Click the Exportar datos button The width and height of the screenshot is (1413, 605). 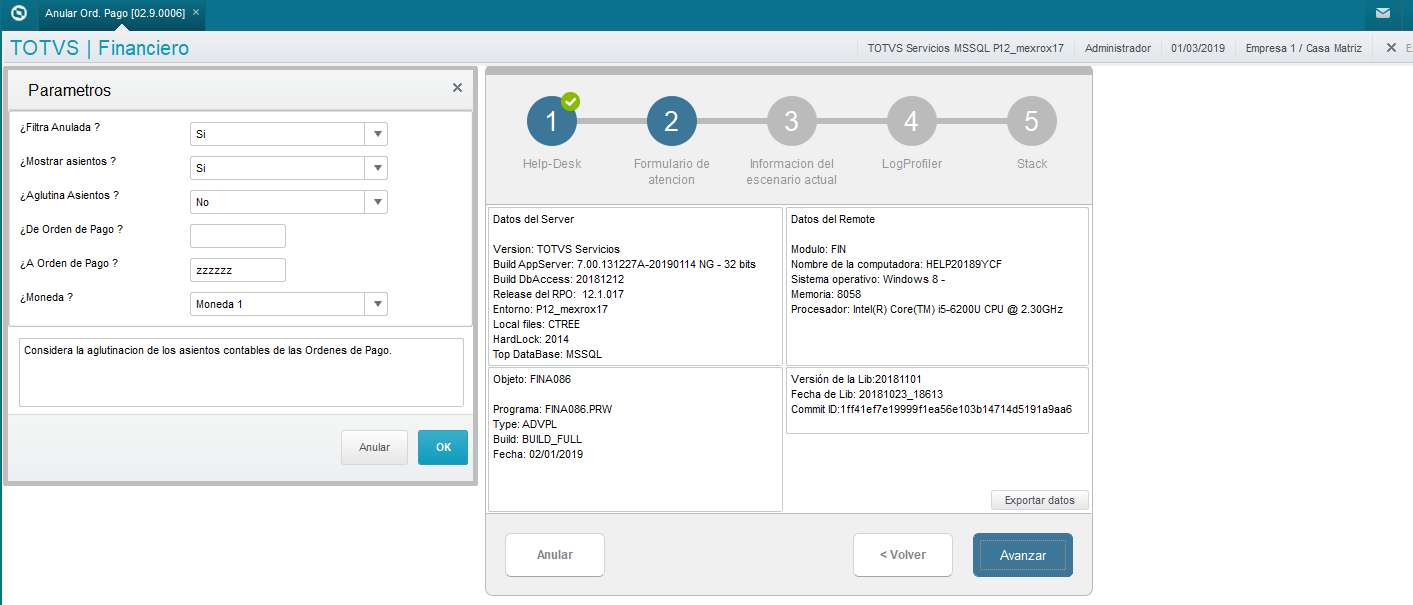[x=1040, y=500]
